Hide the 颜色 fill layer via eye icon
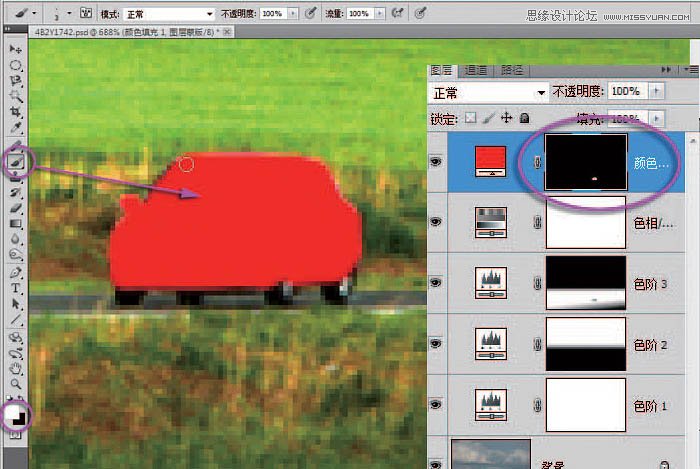 [436, 161]
